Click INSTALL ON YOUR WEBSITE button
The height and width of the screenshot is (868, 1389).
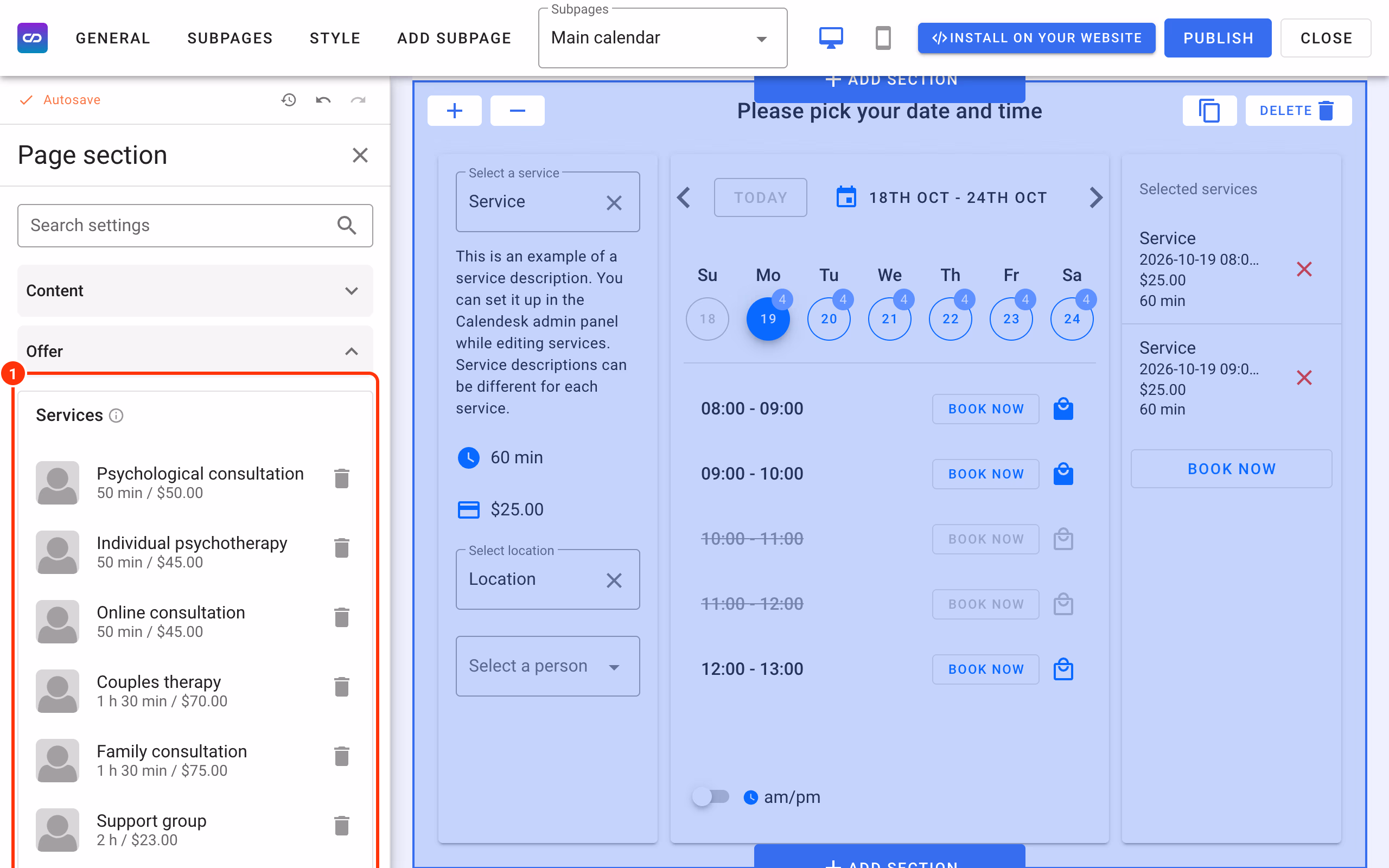[x=1036, y=38]
